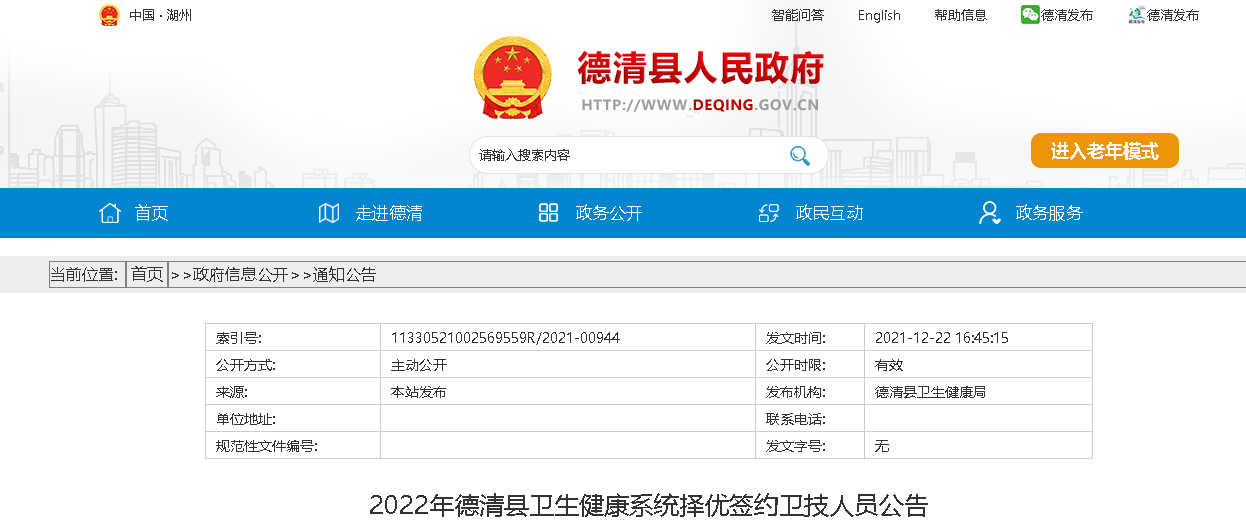Open the 智能问答 link
Image resolution: width=1246 pixels, height=532 pixels.
797,15
